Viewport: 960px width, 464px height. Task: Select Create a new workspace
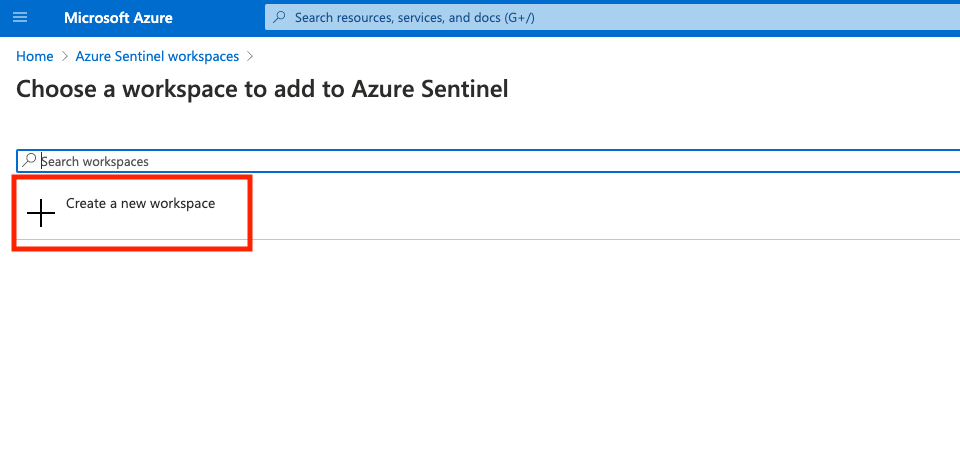click(x=140, y=203)
